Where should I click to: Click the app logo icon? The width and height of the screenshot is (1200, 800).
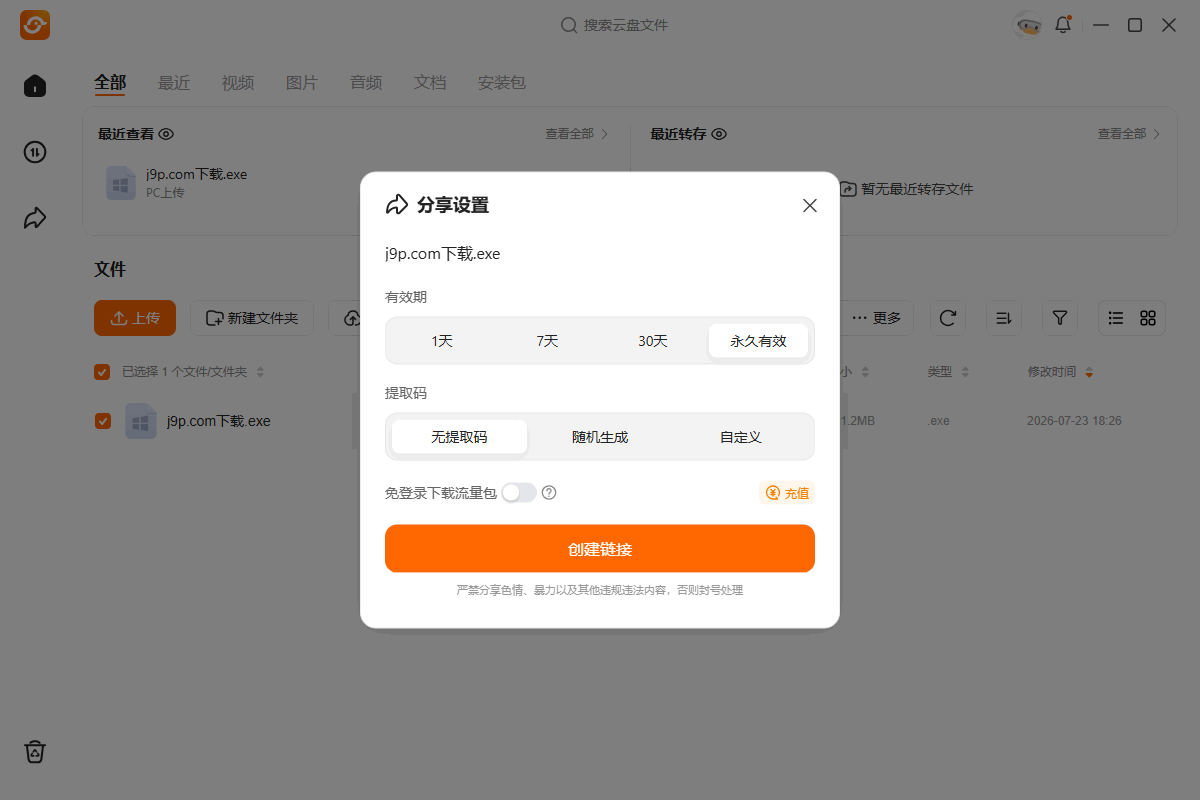point(35,25)
